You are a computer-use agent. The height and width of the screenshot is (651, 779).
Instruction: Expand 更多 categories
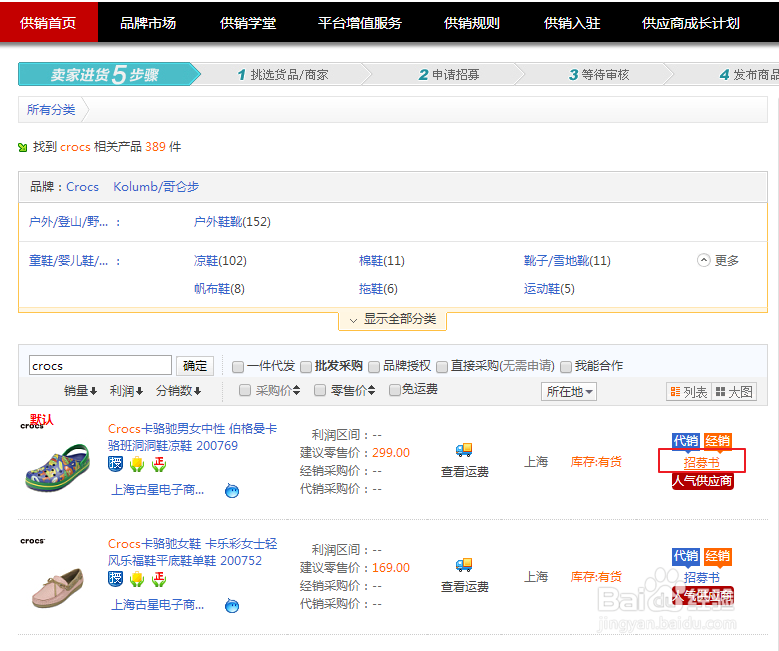(718, 260)
